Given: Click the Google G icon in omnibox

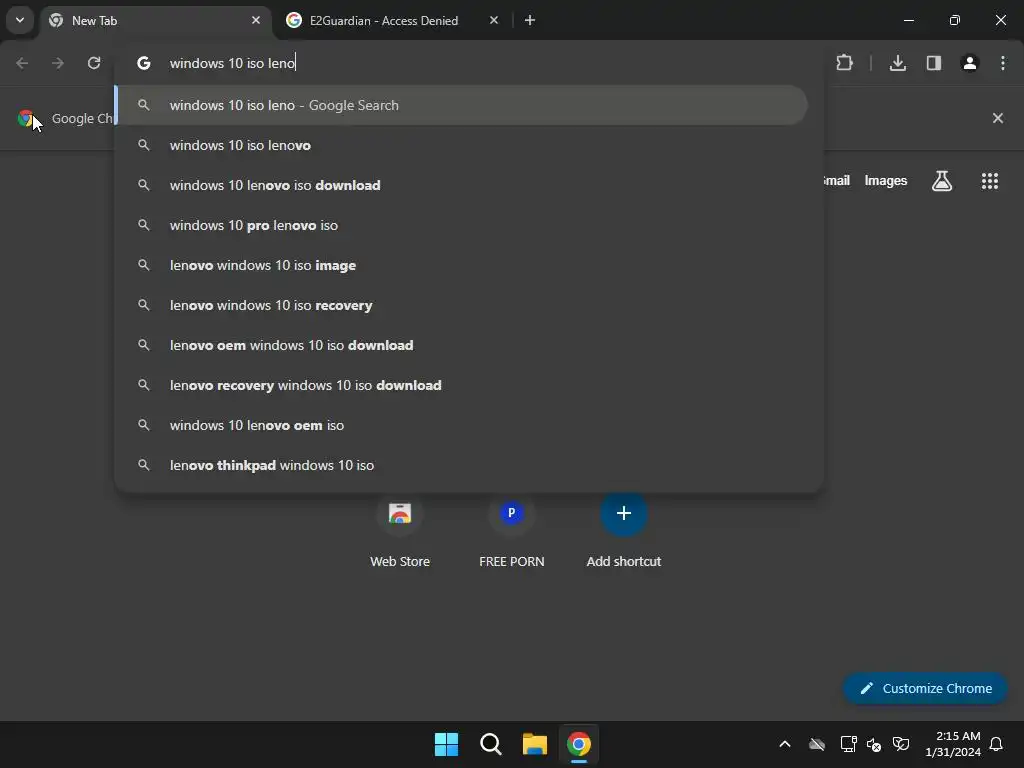Looking at the screenshot, I should tap(144, 63).
